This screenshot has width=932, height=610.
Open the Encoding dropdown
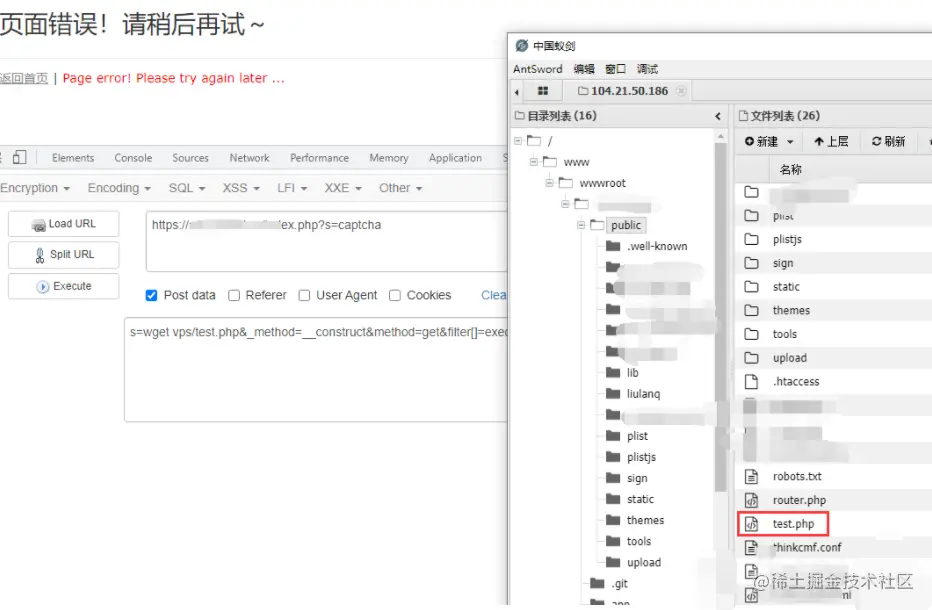tap(119, 188)
